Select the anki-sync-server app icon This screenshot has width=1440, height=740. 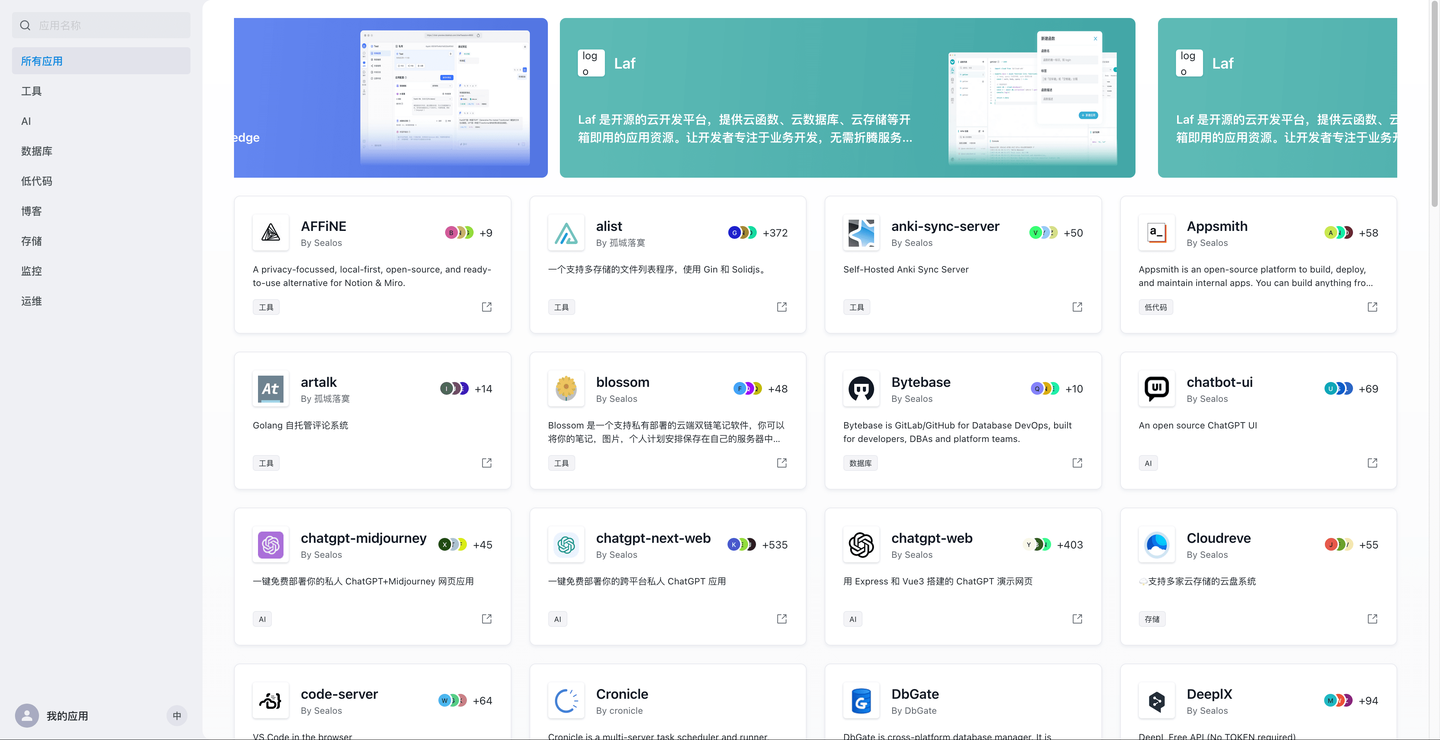[861, 233]
